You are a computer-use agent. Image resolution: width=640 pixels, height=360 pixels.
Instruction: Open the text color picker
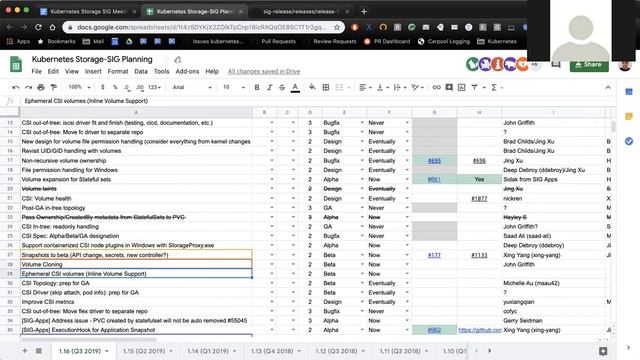(295, 87)
